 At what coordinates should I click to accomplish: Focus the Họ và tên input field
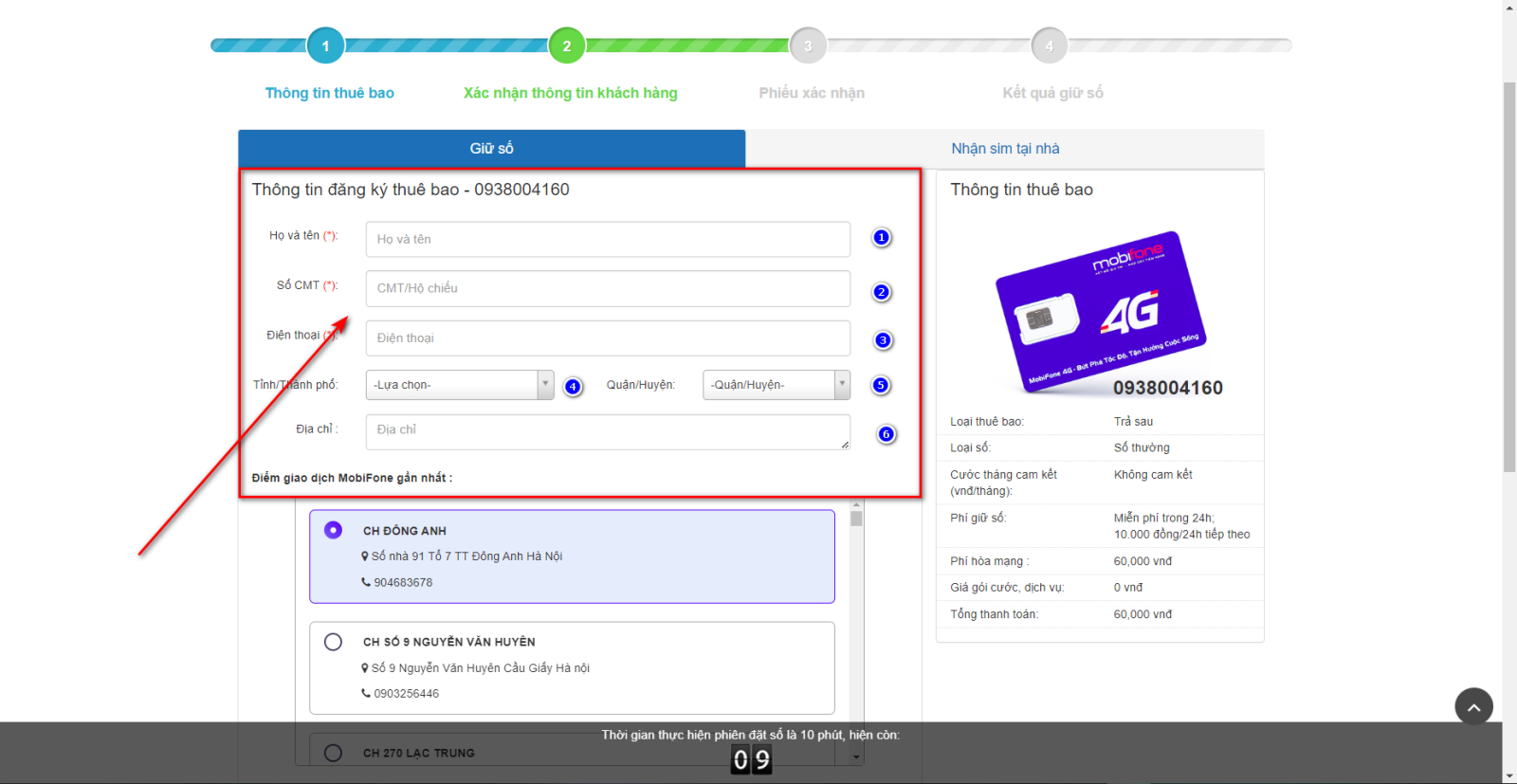click(x=608, y=239)
